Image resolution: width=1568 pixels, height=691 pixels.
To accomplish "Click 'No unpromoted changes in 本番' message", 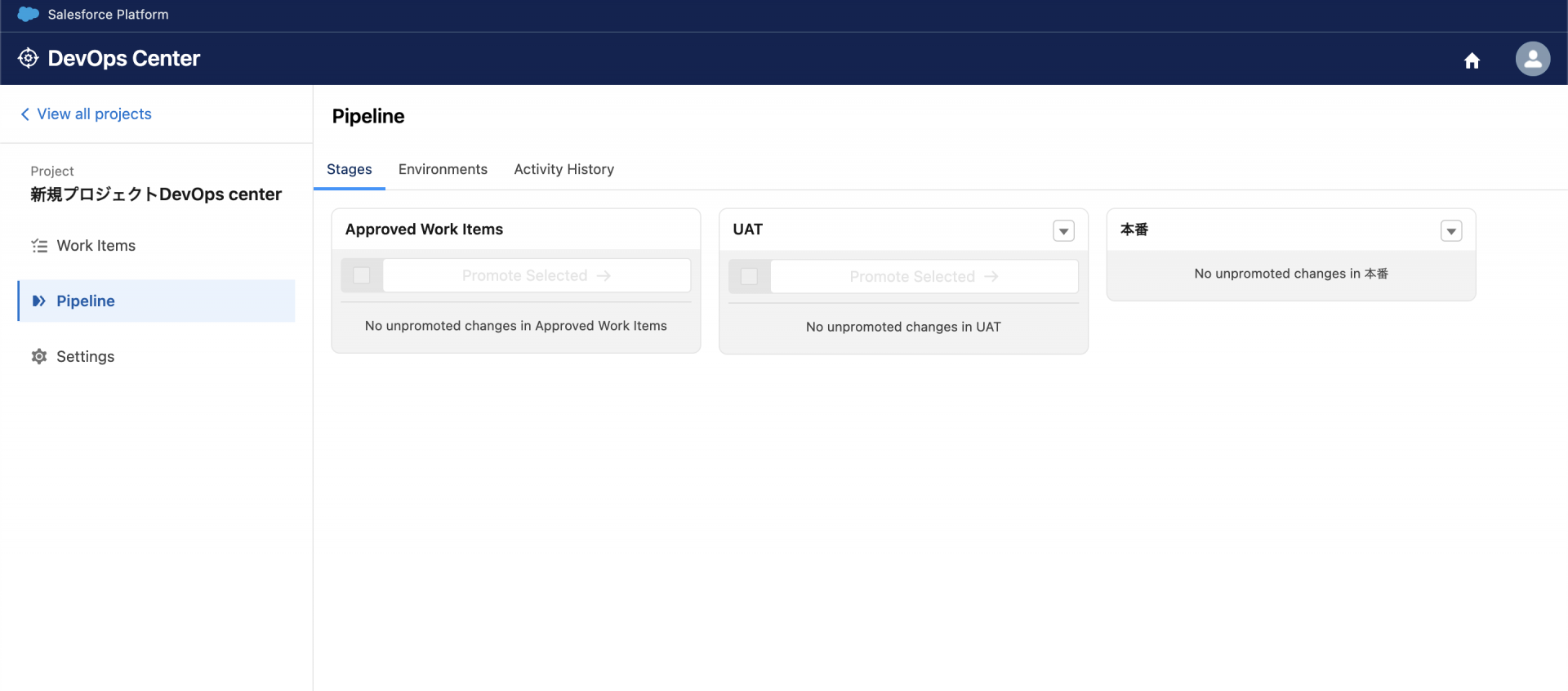I will click(1291, 274).
